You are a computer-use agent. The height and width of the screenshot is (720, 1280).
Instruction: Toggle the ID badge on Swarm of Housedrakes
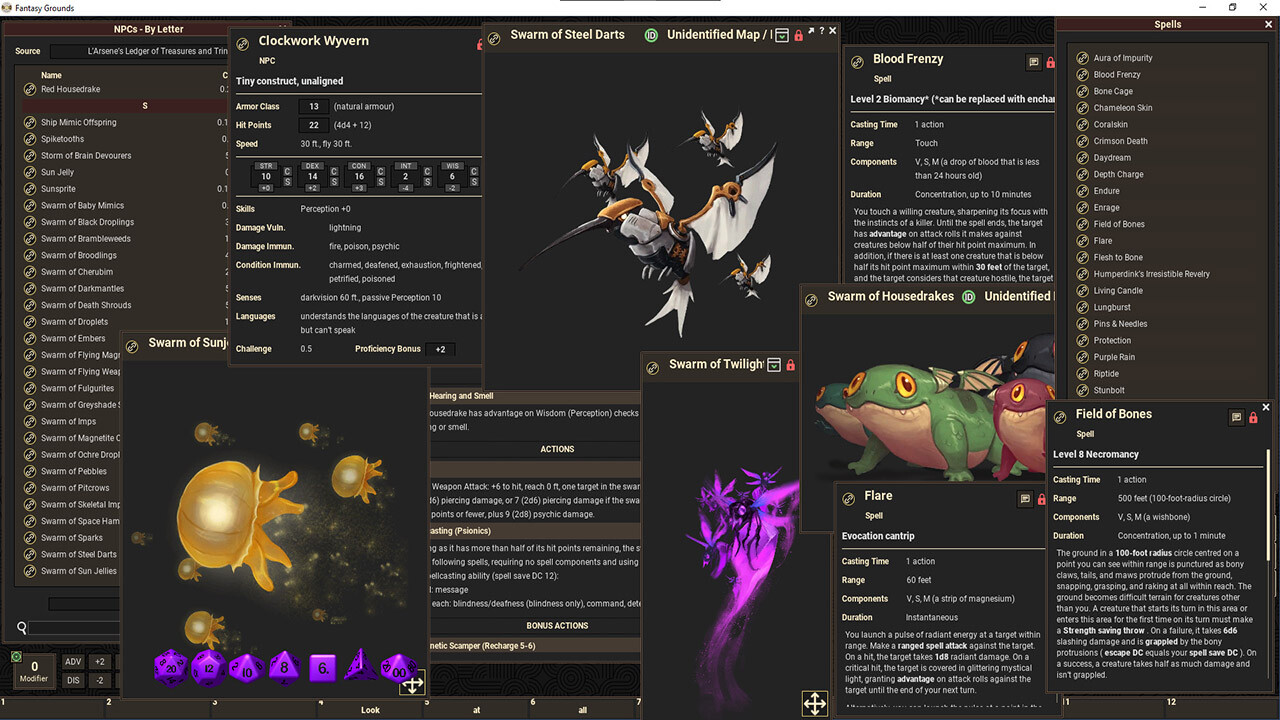[967, 297]
